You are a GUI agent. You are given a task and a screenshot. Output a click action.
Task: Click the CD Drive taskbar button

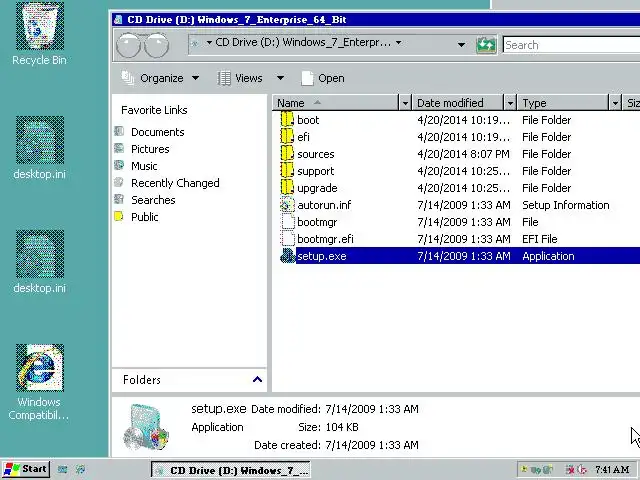click(231, 470)
